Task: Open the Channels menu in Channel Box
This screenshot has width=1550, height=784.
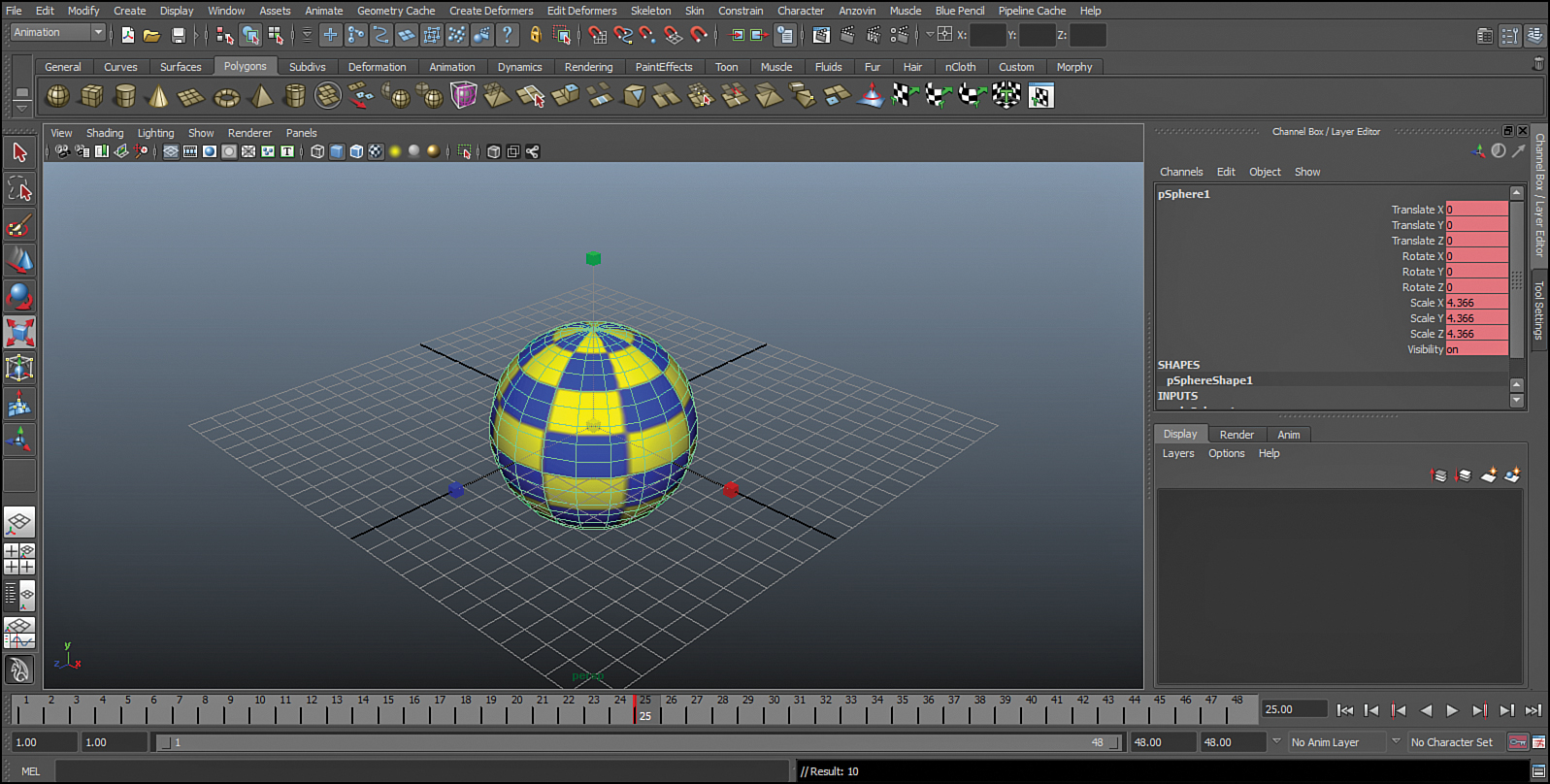Action: (x=1181, y=172)
